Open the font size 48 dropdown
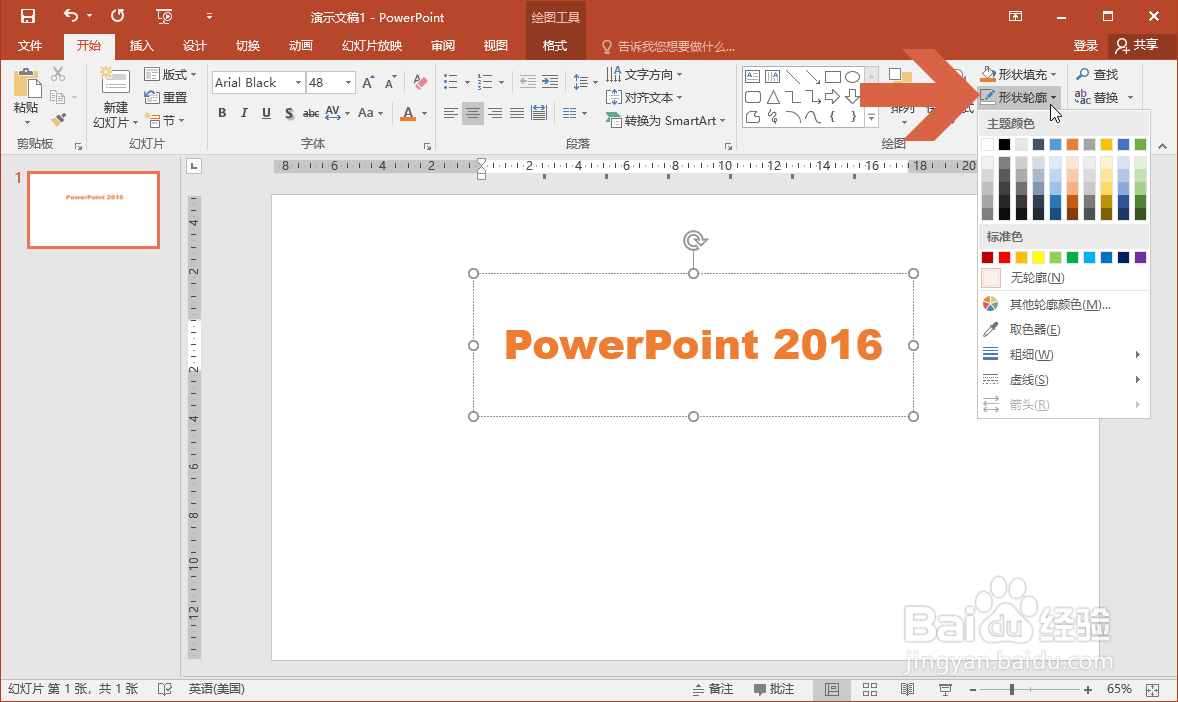Screen dimensions: 1178x702 click(x=349, y=83)
